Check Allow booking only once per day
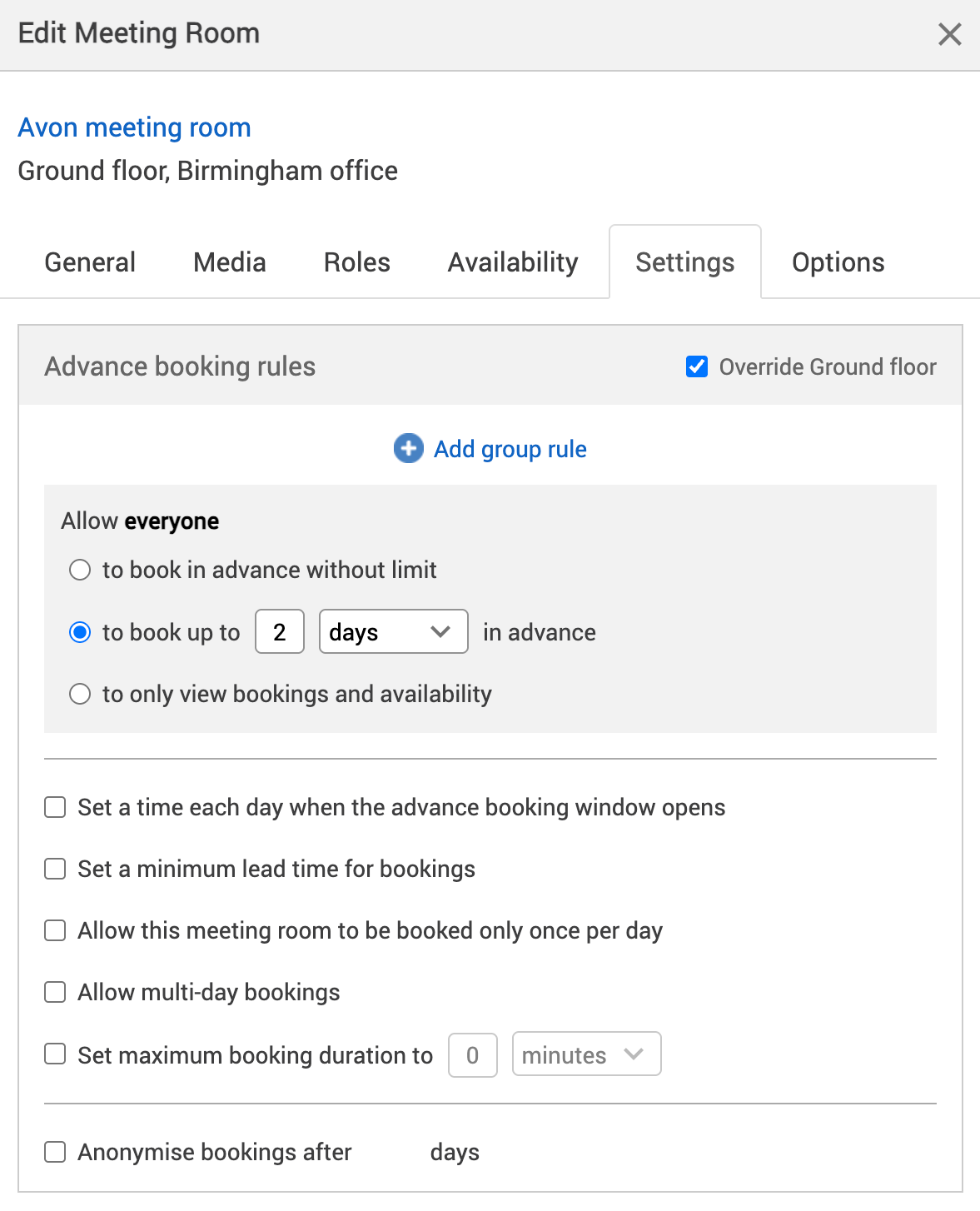 pos(54,930)
